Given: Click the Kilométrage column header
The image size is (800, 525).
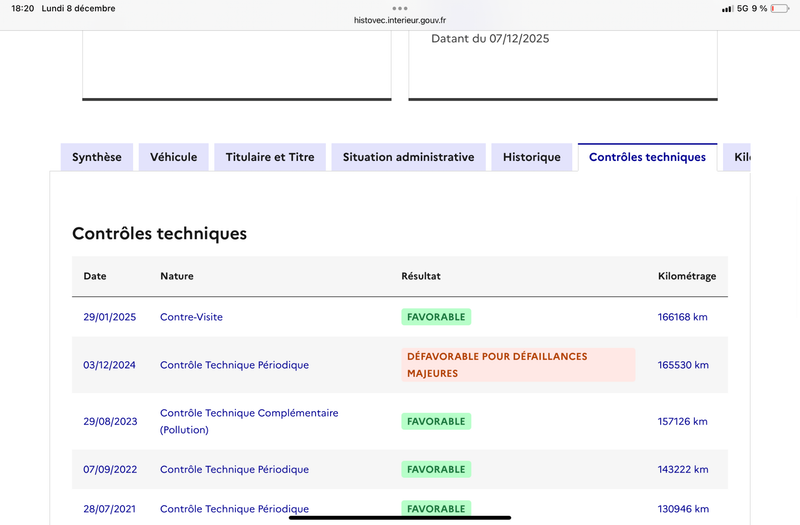Looking at the screenshot, I should 686,276.
